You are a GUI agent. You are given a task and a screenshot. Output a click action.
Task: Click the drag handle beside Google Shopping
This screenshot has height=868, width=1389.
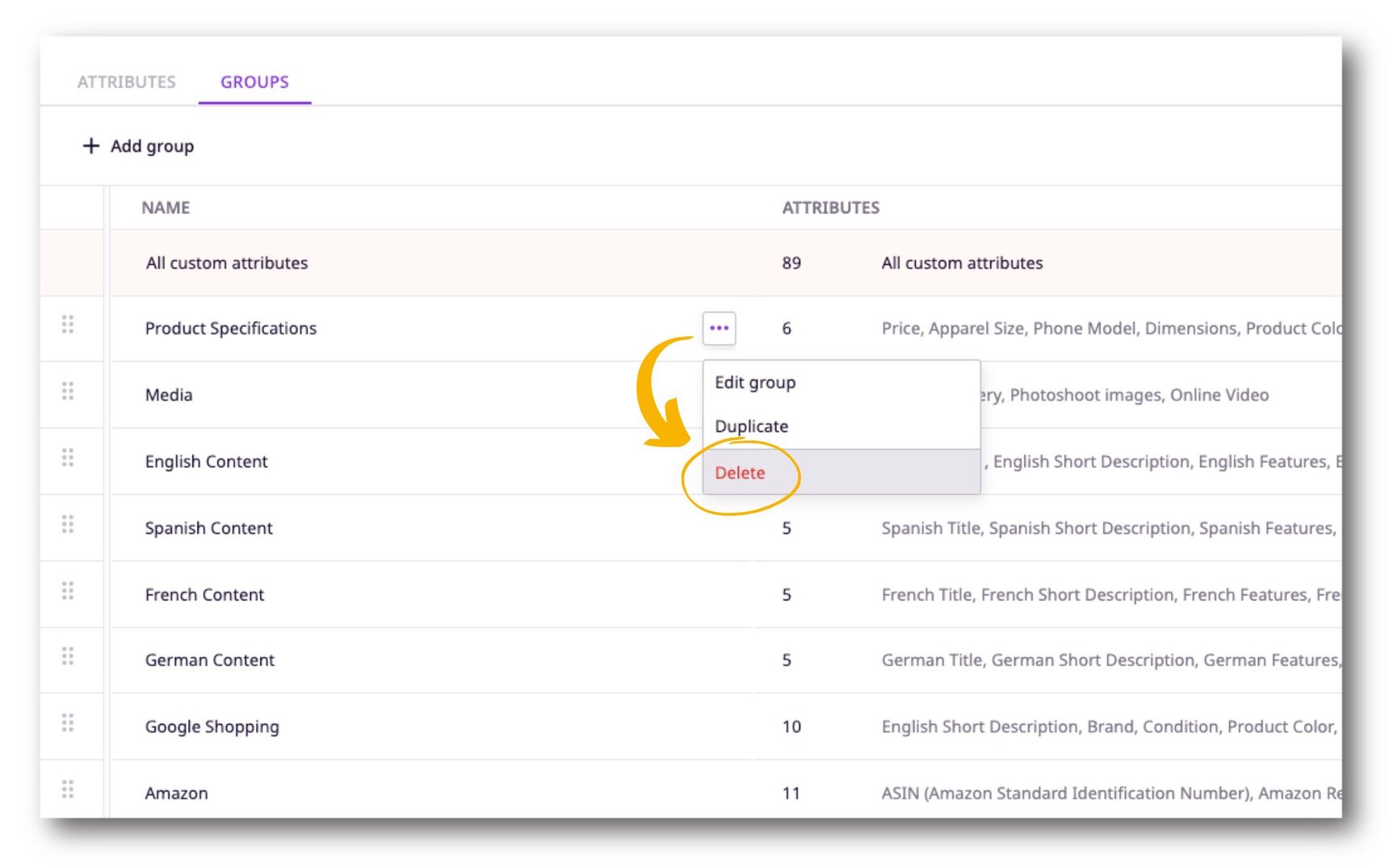click(x=69, y=723)
